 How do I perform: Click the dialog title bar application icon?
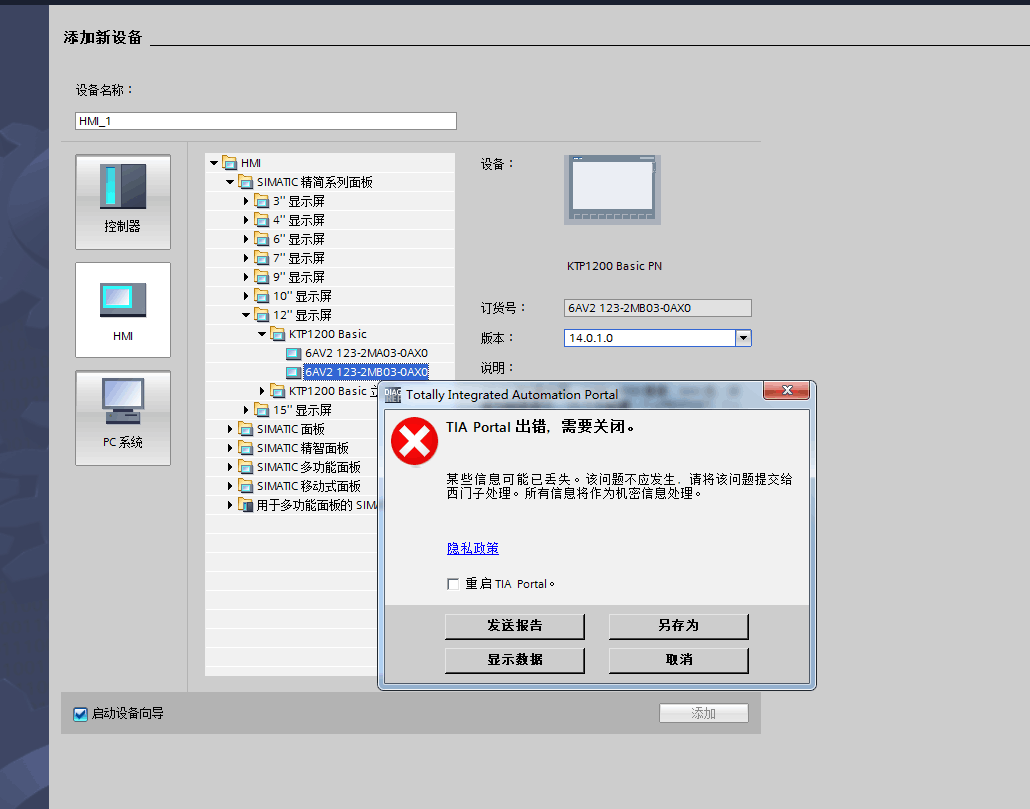pos(393,395)
